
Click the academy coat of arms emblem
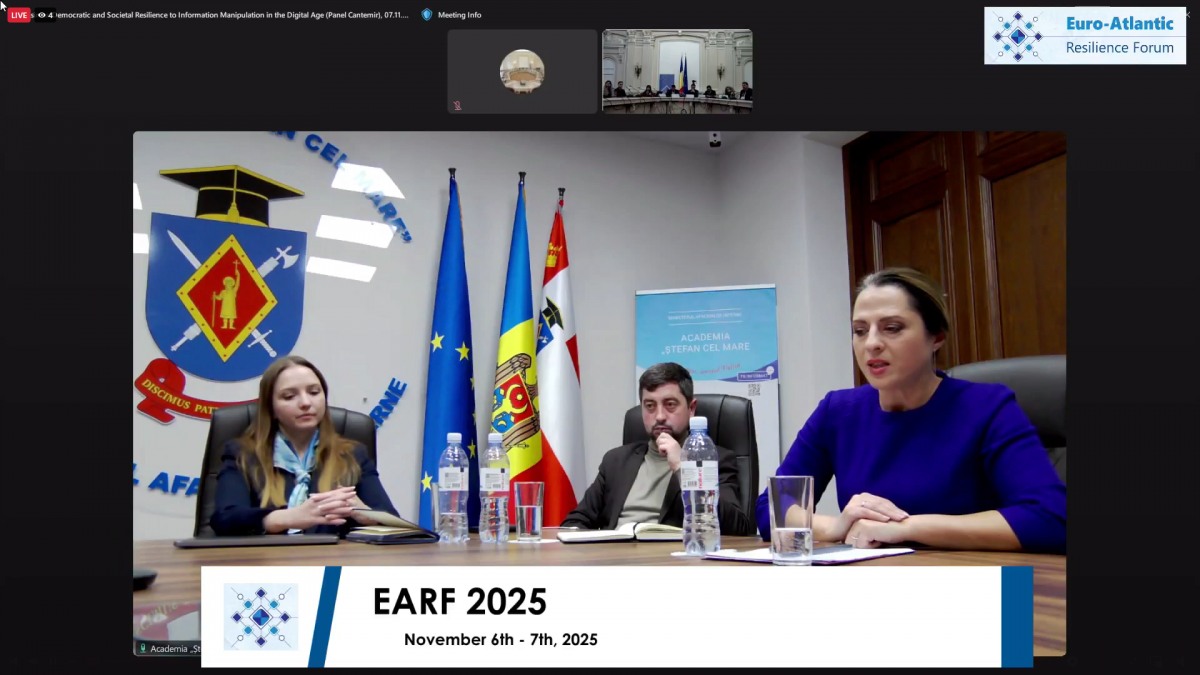coord(227,290)
